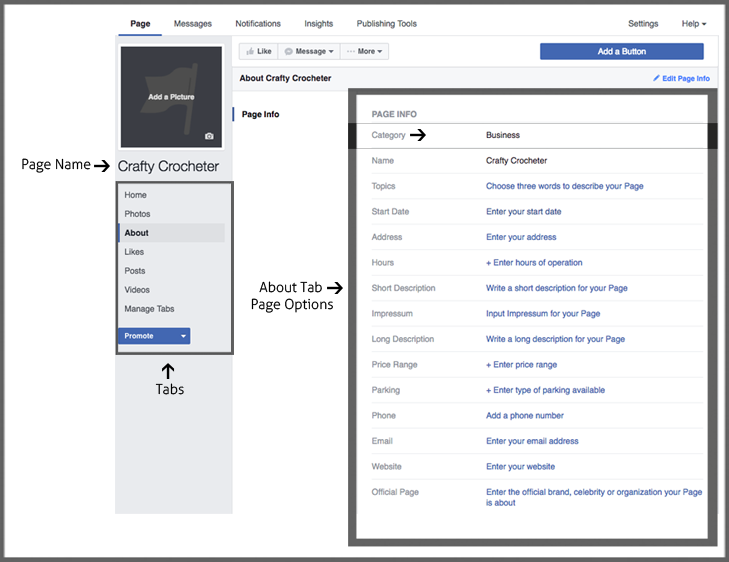Click the Category row label
The height and width of the screenshot is (562, 729).
388,135
